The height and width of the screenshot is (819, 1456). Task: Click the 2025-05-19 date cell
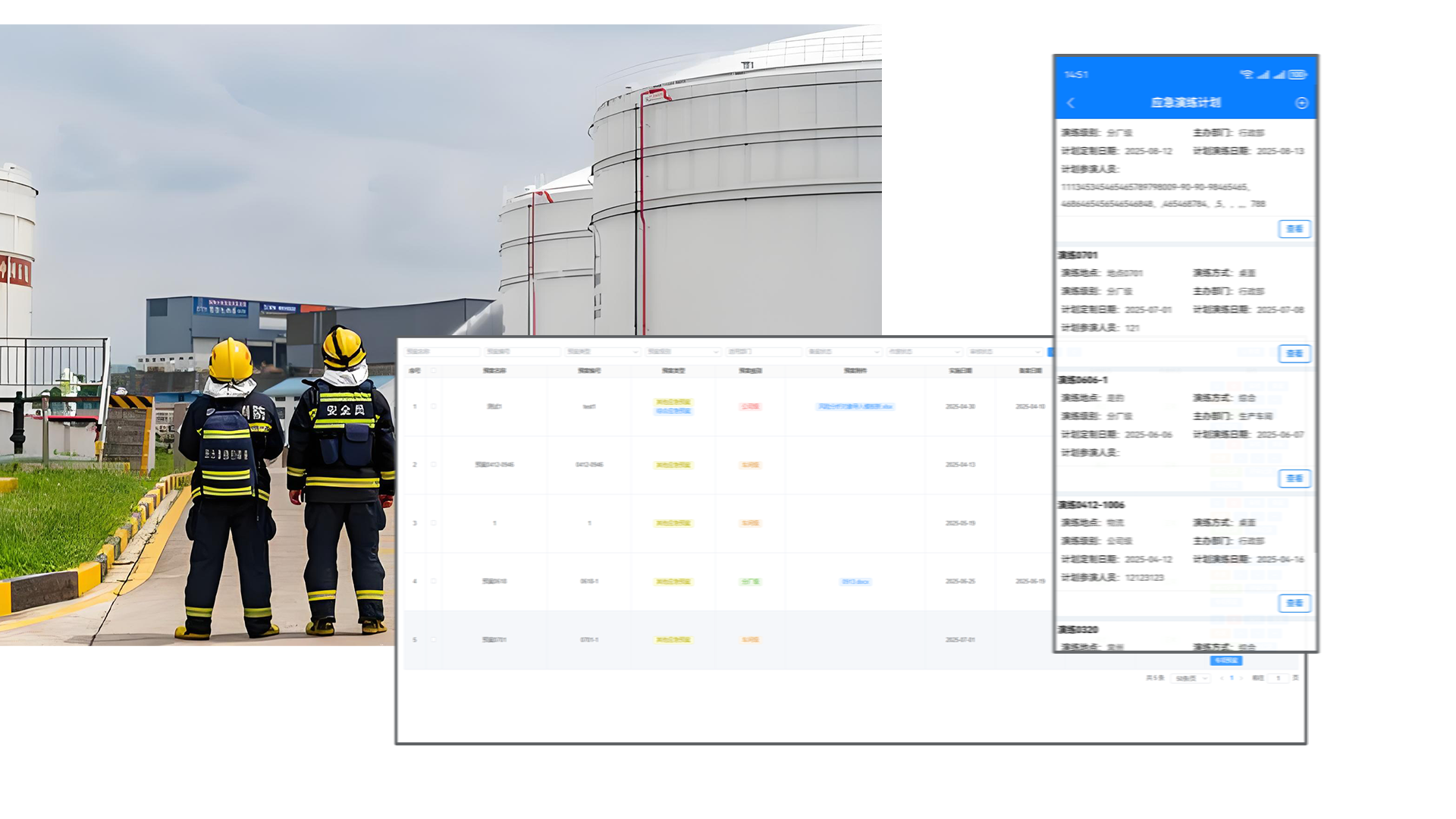(961, 523)
